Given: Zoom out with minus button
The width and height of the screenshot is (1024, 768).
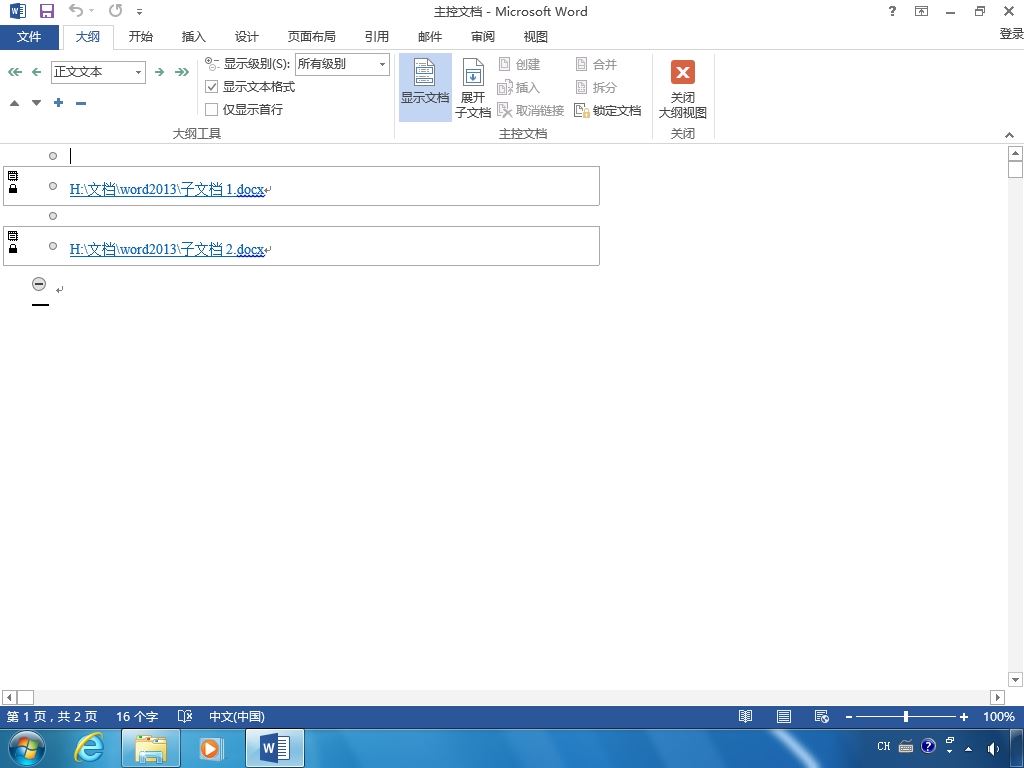Looking at the screenshot, I should (848, 717).
